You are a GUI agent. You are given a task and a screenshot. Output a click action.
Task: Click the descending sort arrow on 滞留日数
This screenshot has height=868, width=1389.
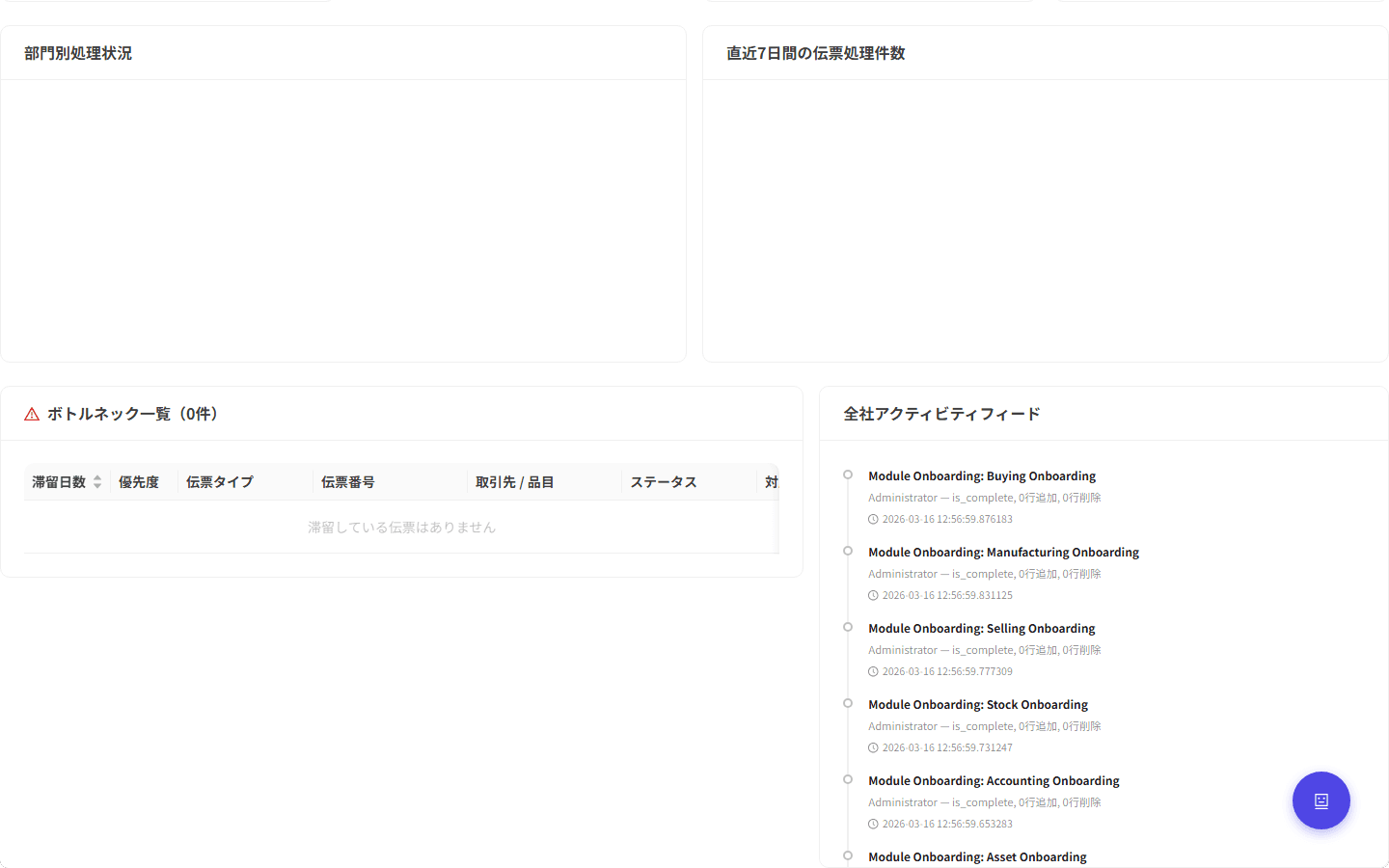point(96,486)
